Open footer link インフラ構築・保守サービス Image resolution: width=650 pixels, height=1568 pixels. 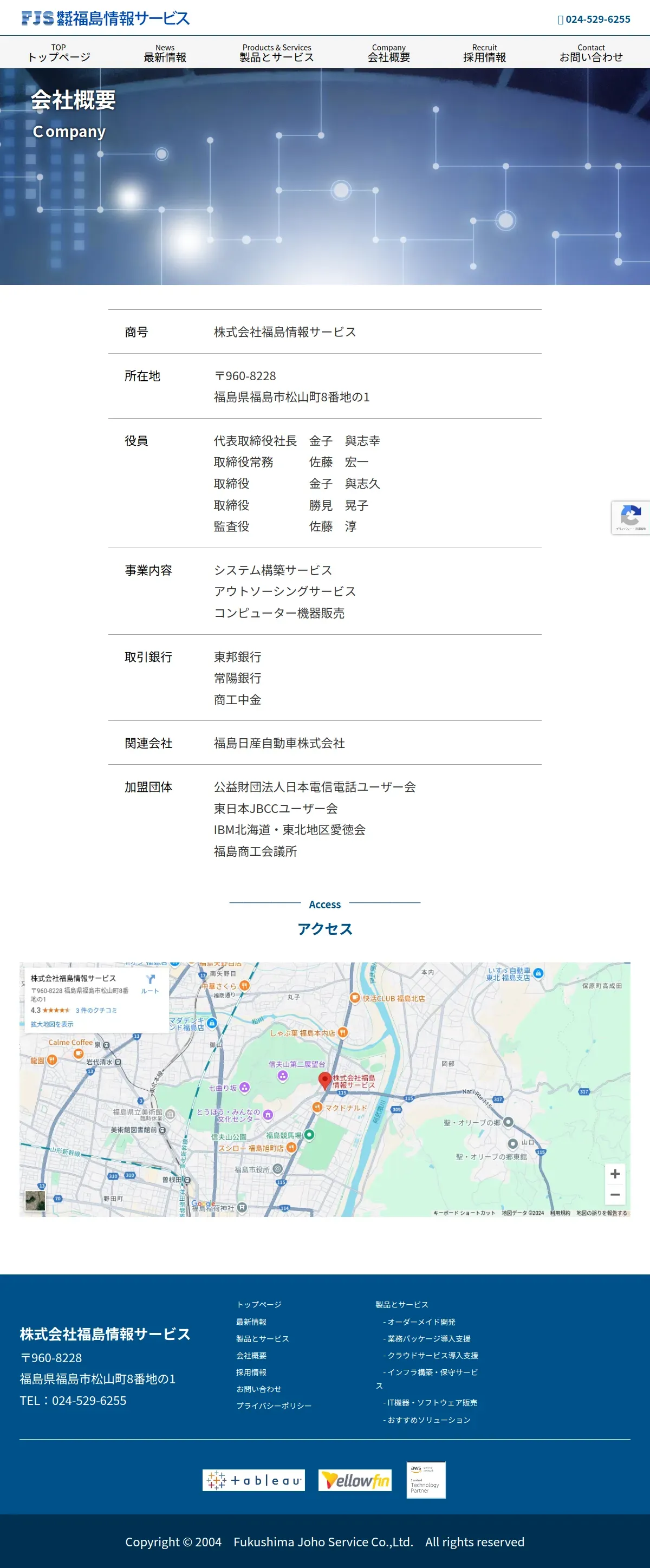[x=427, y=1378]
